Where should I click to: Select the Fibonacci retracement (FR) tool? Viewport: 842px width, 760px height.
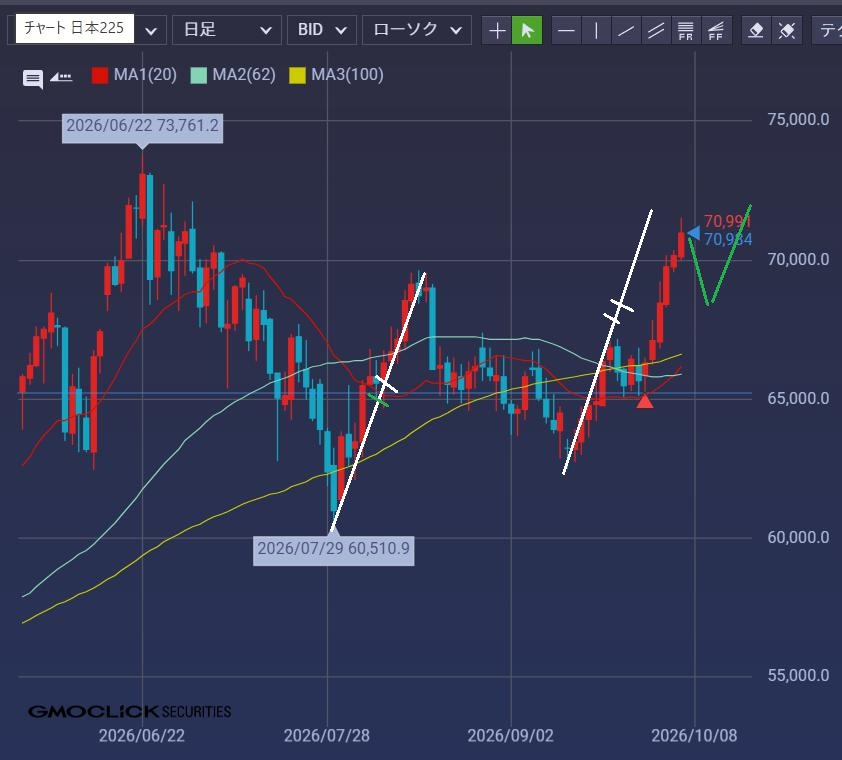click(x=685, y=30)
